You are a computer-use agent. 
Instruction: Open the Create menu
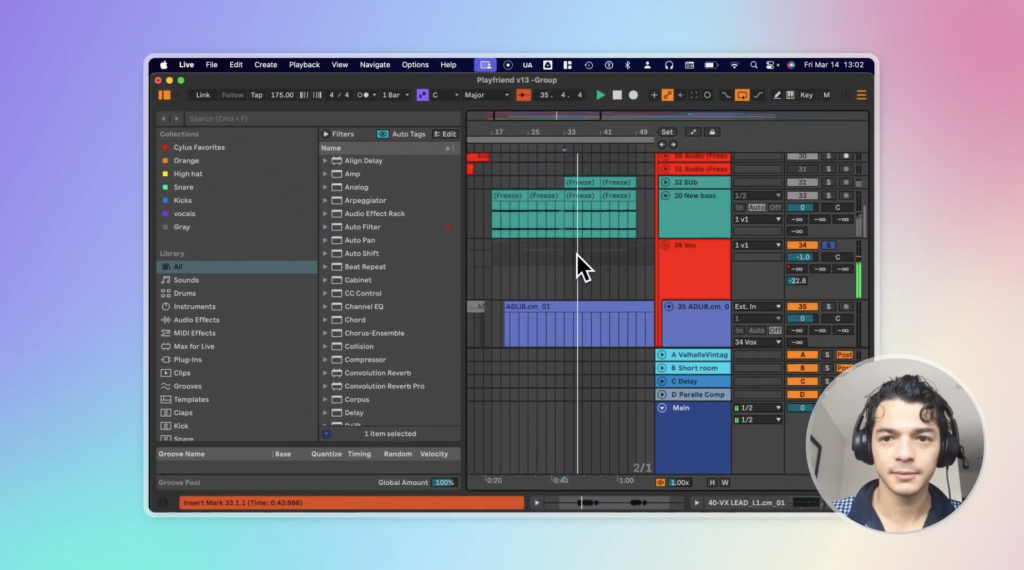coord(266,65)
